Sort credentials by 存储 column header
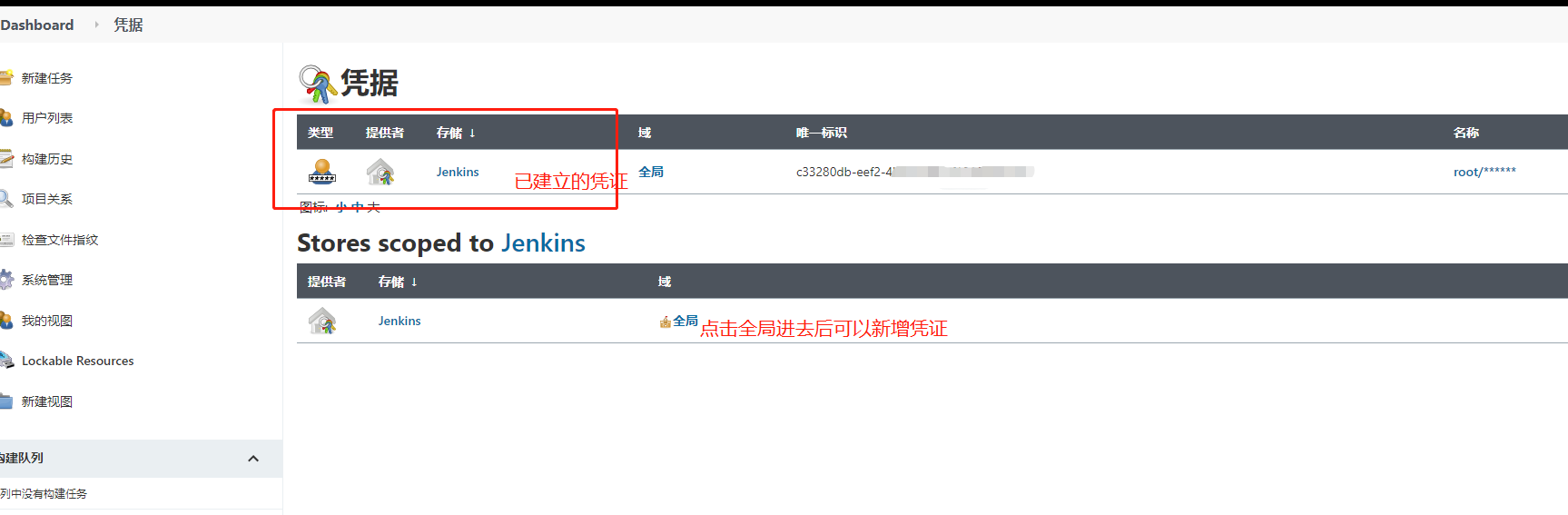 point(455,133)
